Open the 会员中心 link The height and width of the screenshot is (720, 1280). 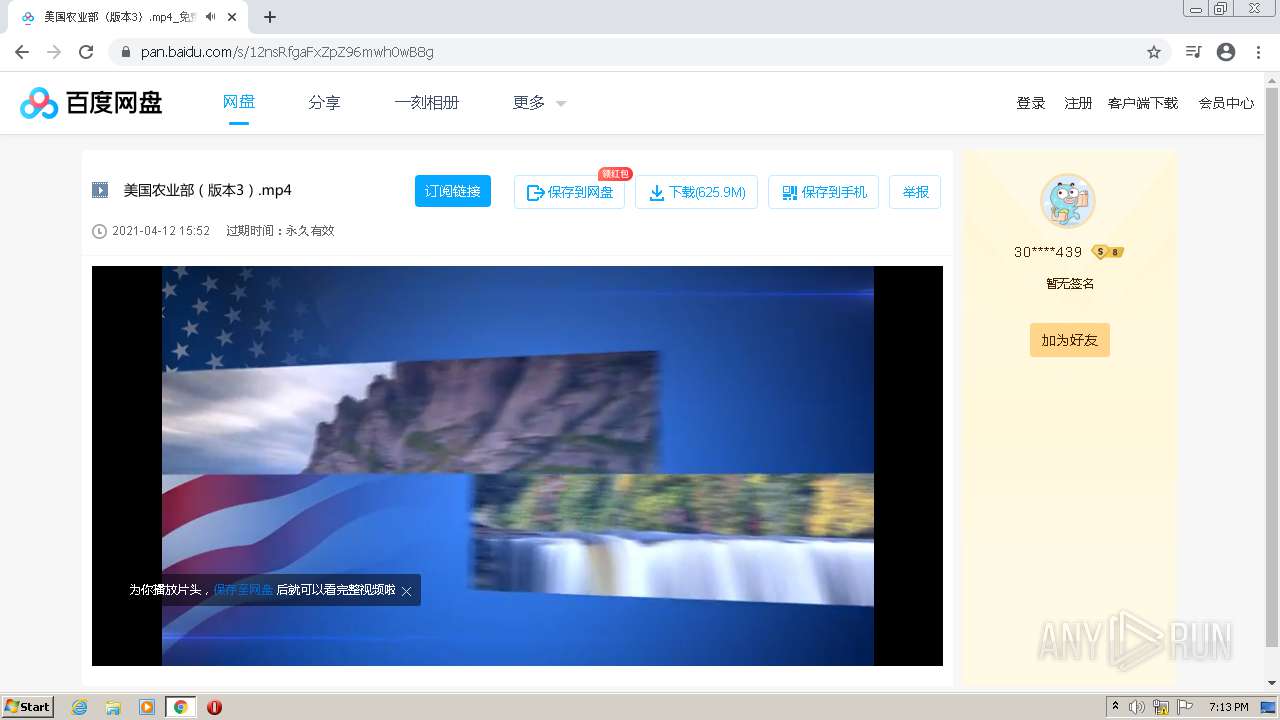coord(1226,103)
